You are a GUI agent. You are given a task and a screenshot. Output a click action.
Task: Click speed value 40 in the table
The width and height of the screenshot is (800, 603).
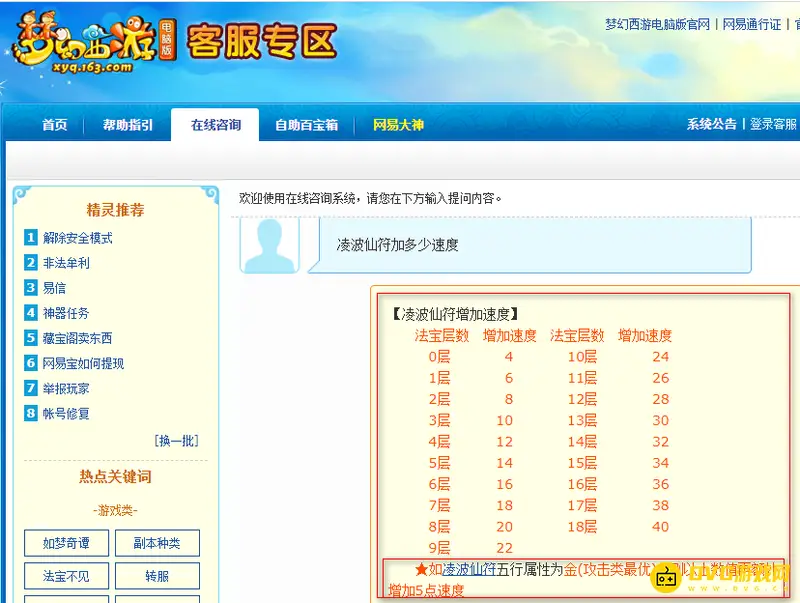click(x=660, y=526)
